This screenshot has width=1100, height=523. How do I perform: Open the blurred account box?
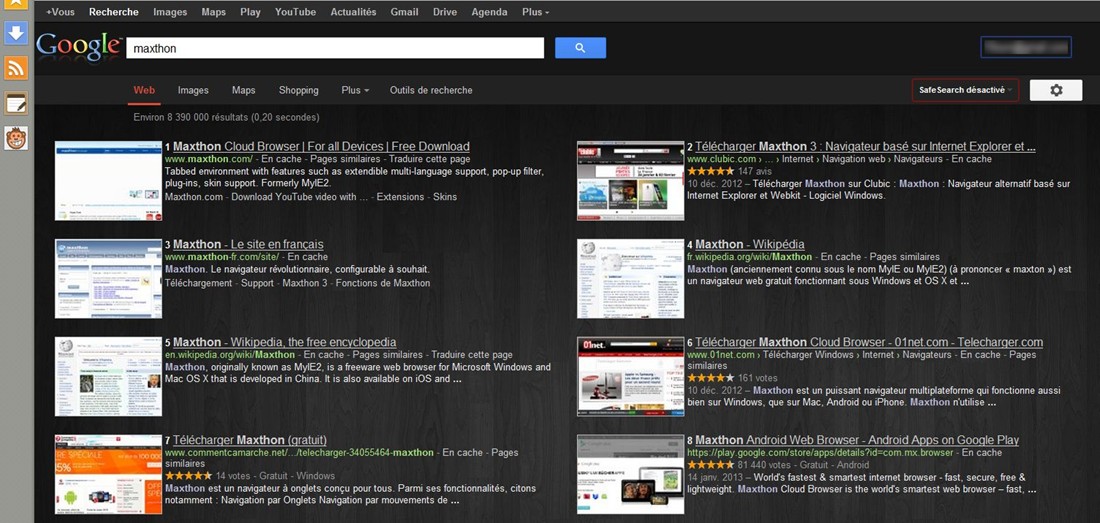(x=1026, y=47)
